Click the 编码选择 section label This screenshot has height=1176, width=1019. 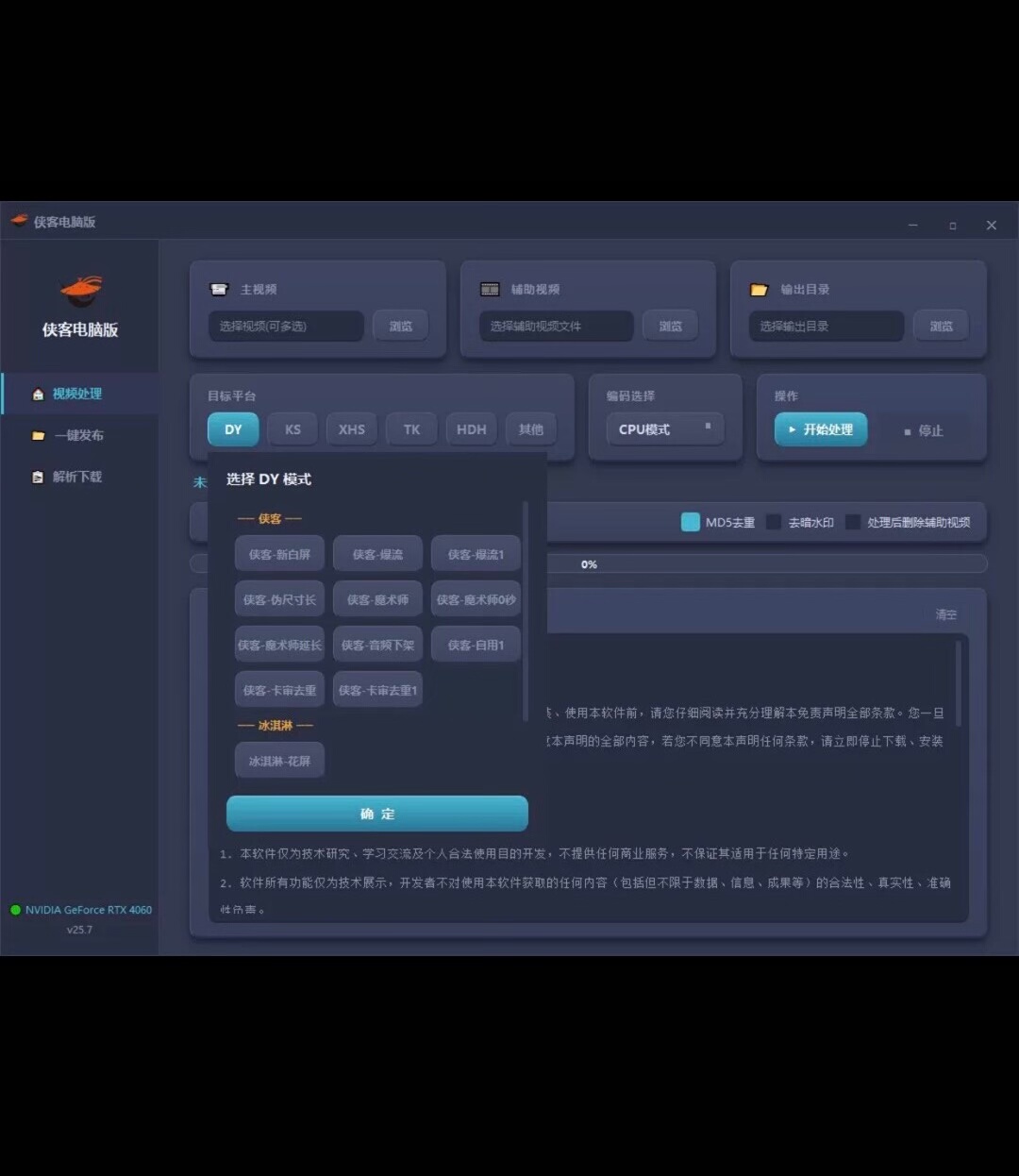pyautogui.click(x=630, y=395)
